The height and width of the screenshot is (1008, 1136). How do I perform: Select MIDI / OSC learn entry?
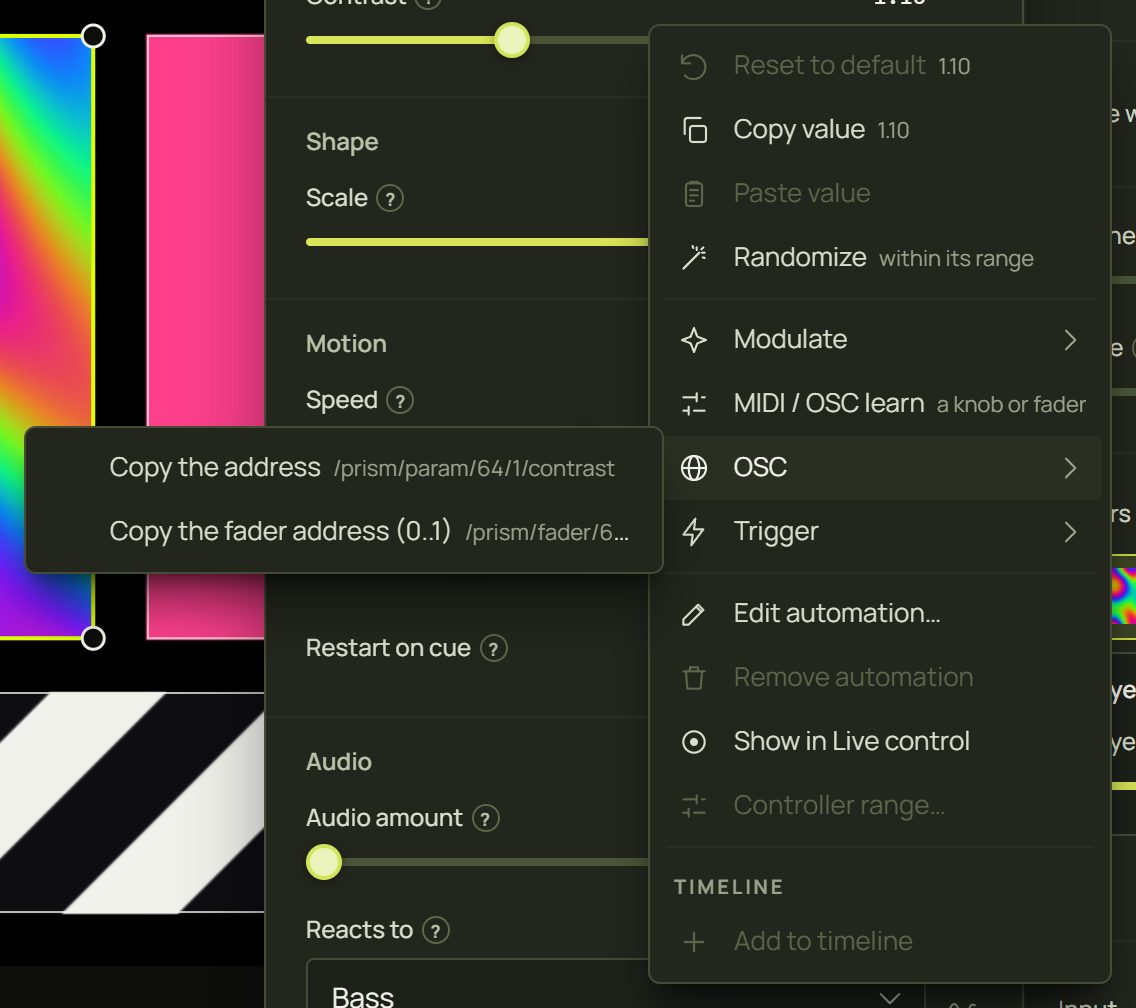click(x=880, y=404)
